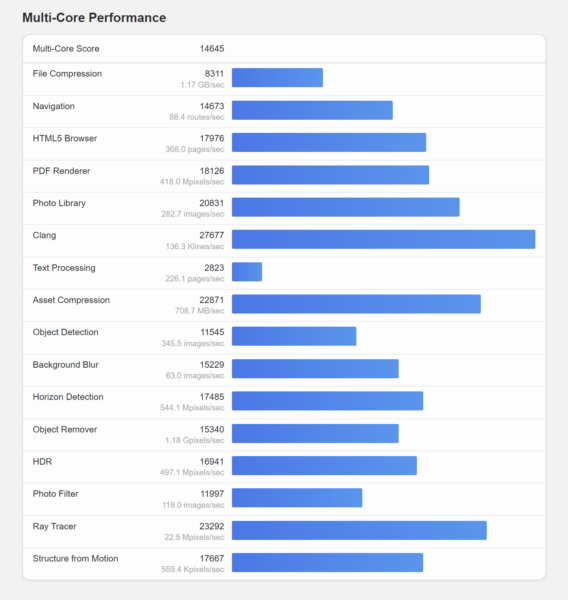Click the Clang score bar
568x600 pixels.
point(384,239)
